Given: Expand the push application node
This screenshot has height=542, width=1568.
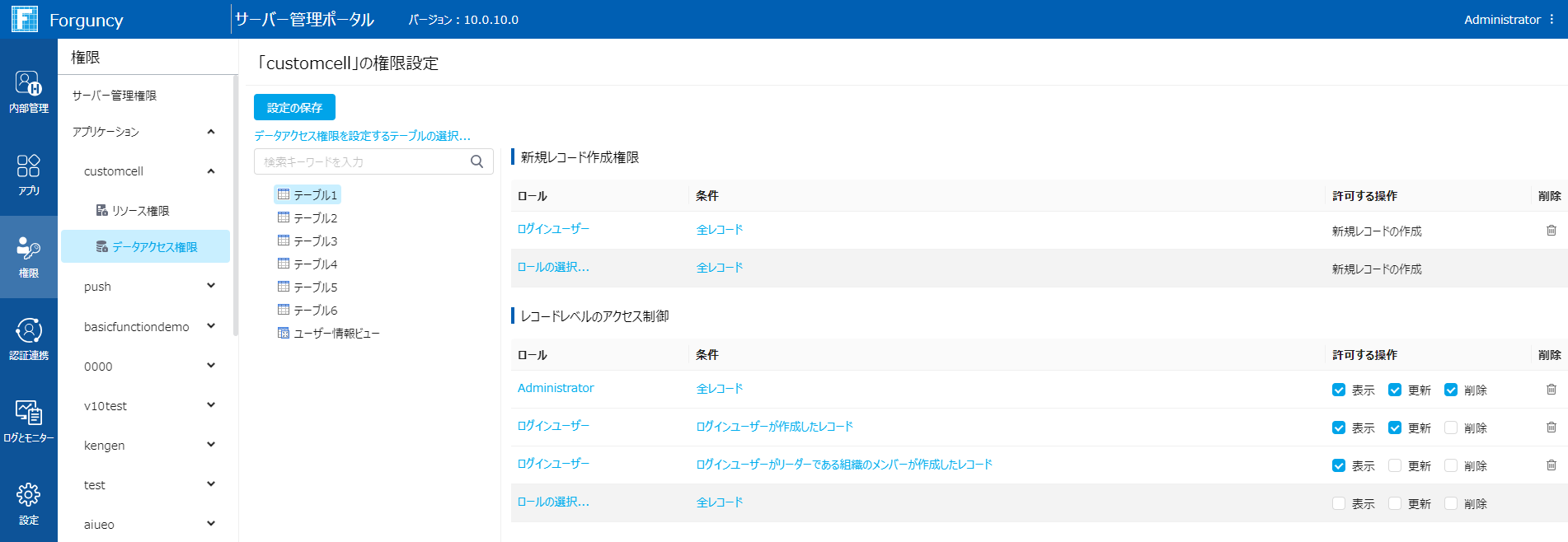Looking at the screenshot, I should tap(211, 286).
